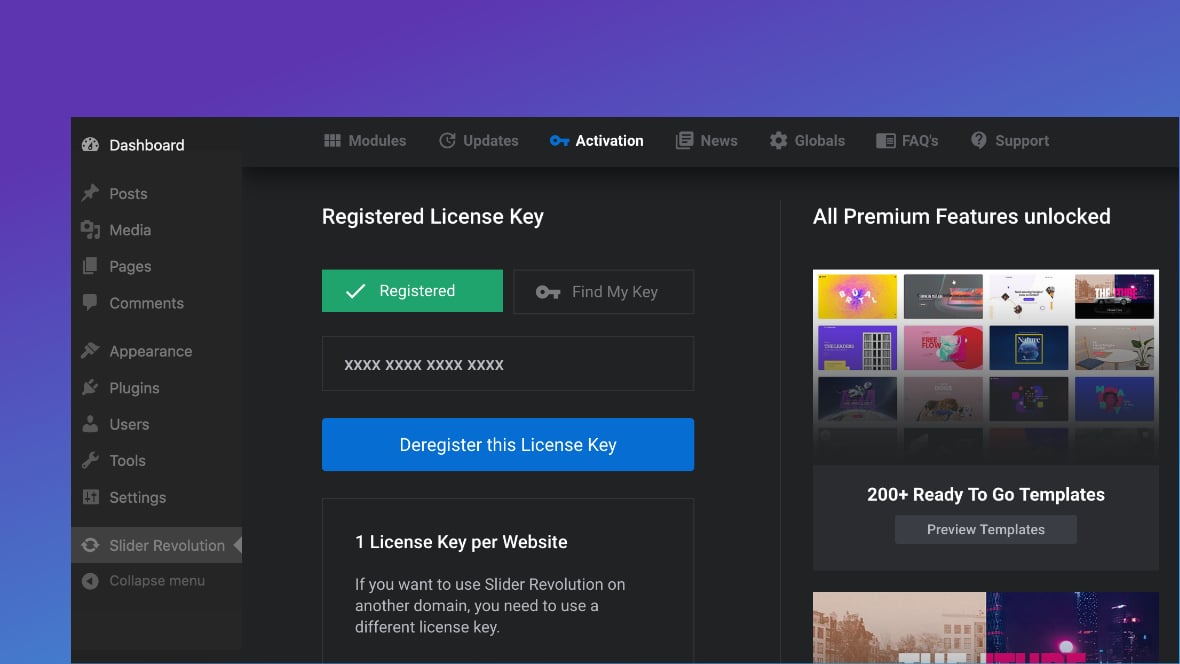Click the News newspaper icon
Viewport: 1180px width, 664px height.
[x=684, y=140]
